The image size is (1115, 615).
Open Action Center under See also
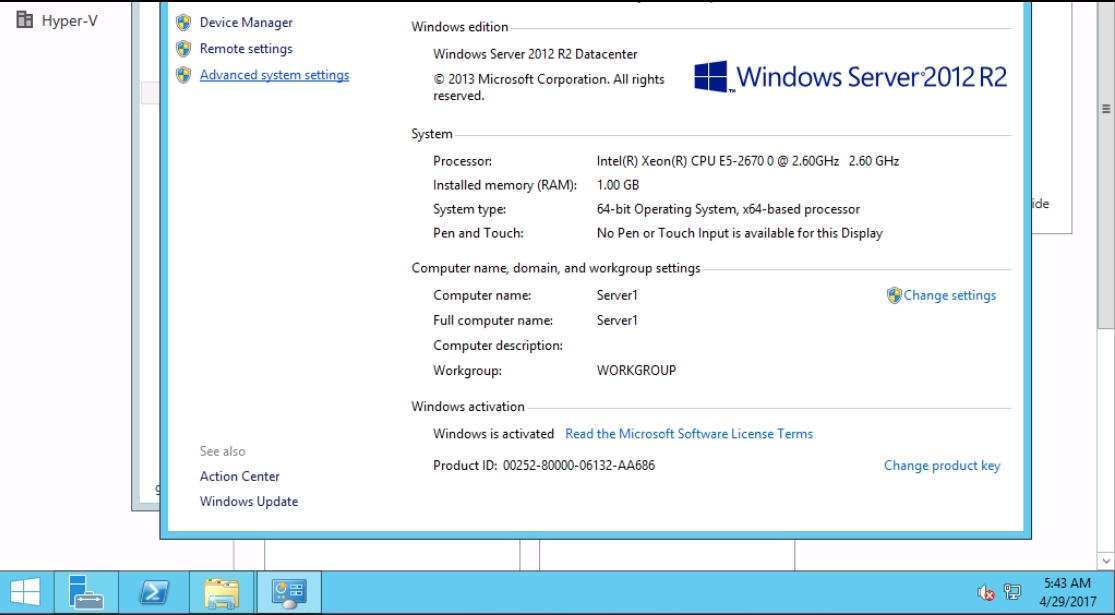coord(240,476)
